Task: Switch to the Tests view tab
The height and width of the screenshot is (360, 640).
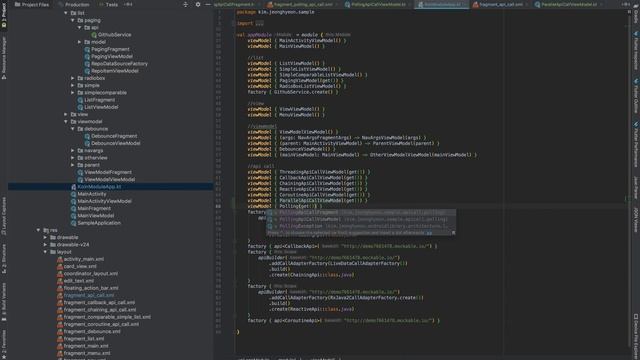Action: click(x=108, y=4)
